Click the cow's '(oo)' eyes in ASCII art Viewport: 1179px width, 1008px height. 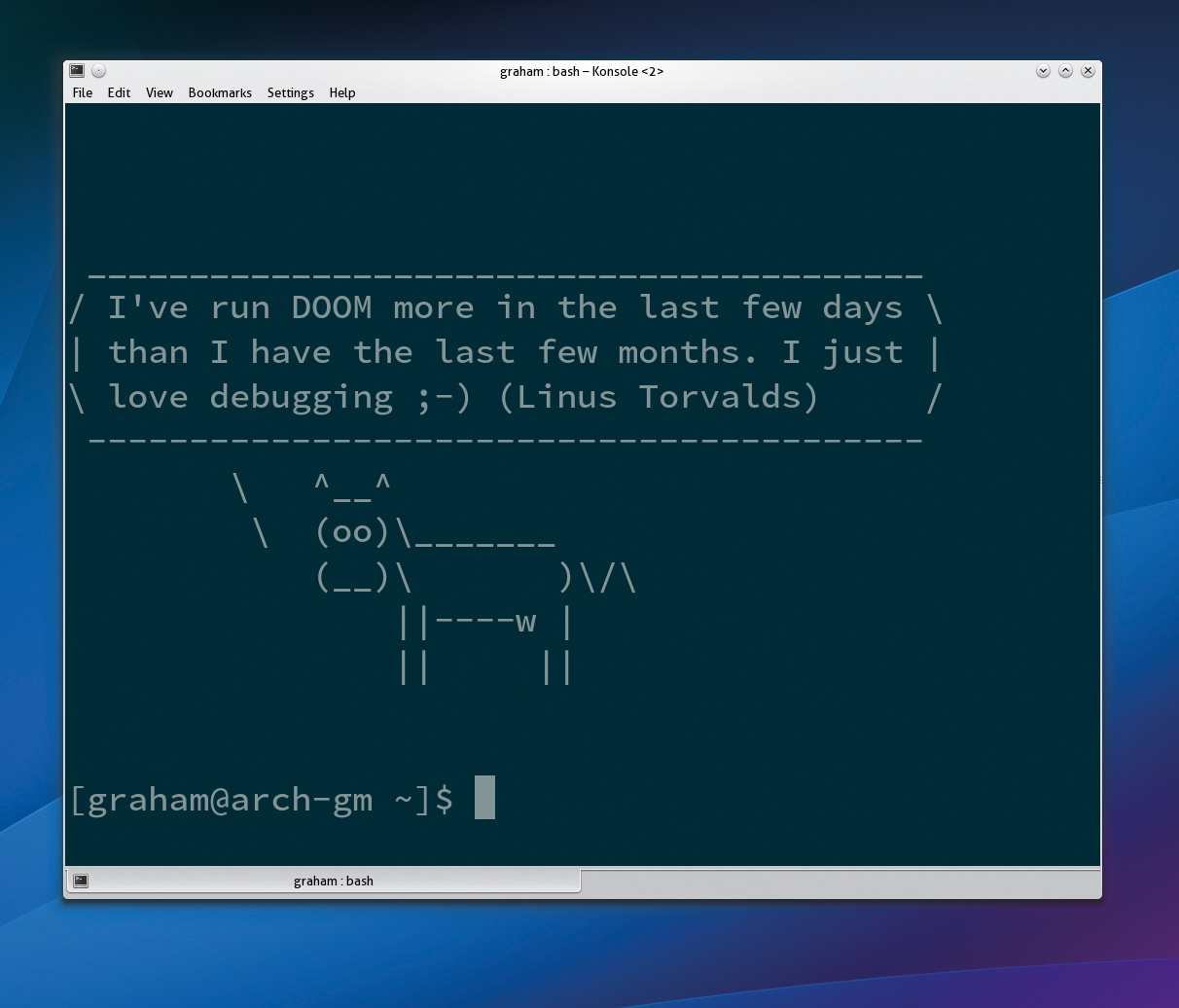pos(352,531)
